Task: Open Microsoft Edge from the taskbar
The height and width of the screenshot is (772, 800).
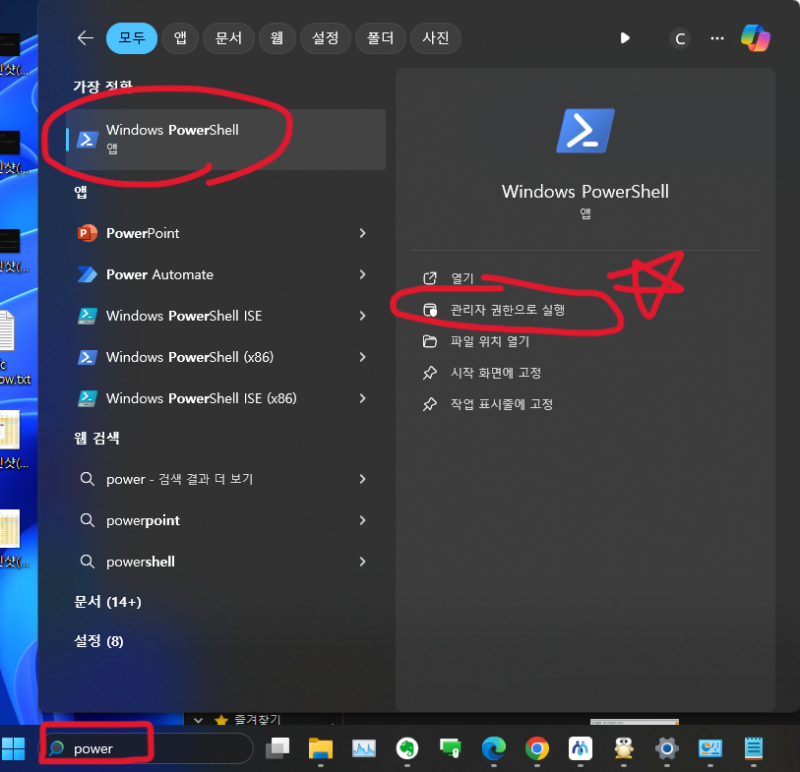Action: pos(493,746)
